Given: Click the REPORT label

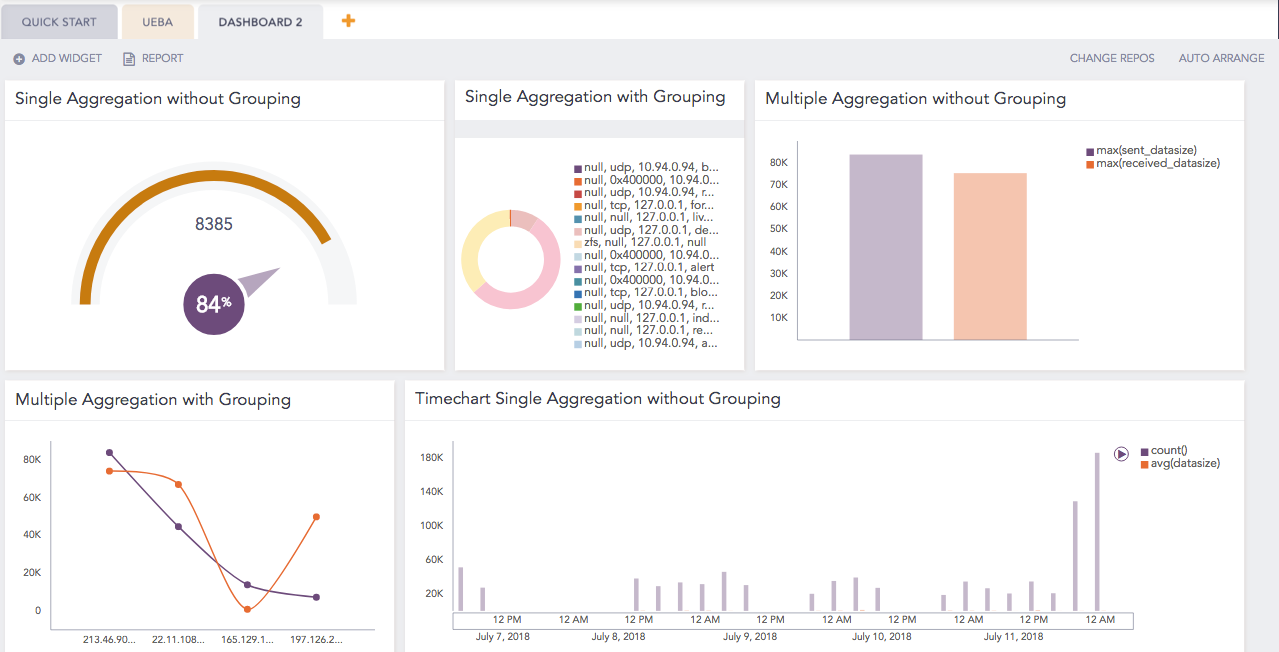Looking at the screenshot, I should pyautogui.click(x=161, y=58).
